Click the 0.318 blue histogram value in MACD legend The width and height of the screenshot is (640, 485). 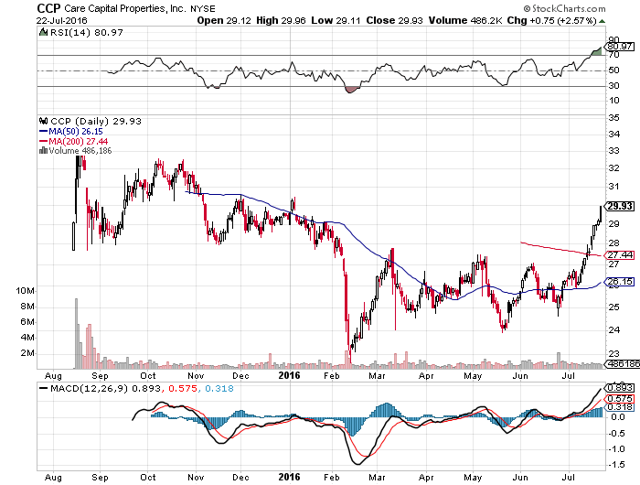coord(219,388)
